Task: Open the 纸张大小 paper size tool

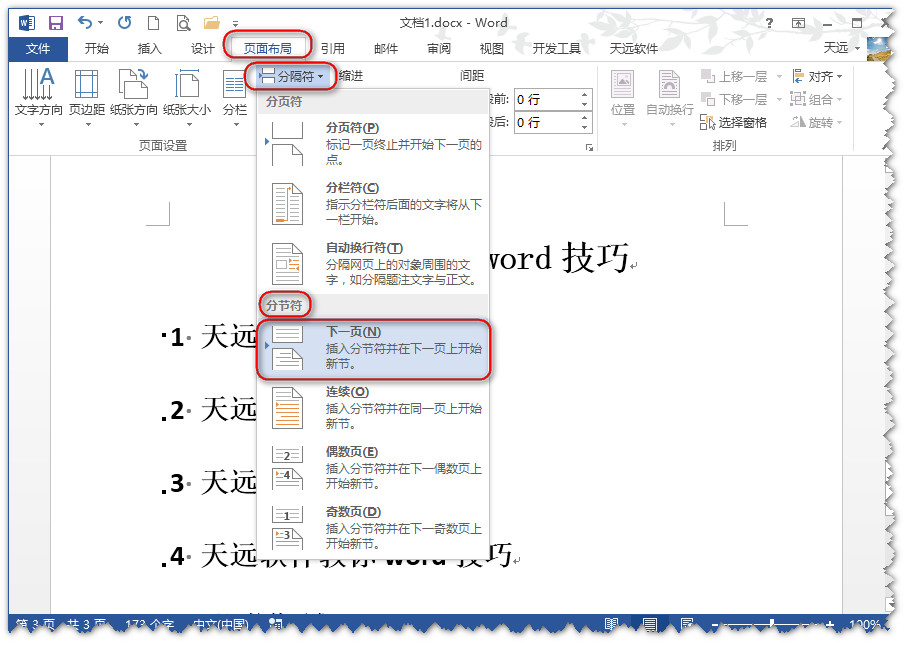Action: pyautogui.click(x=187, y=97)
